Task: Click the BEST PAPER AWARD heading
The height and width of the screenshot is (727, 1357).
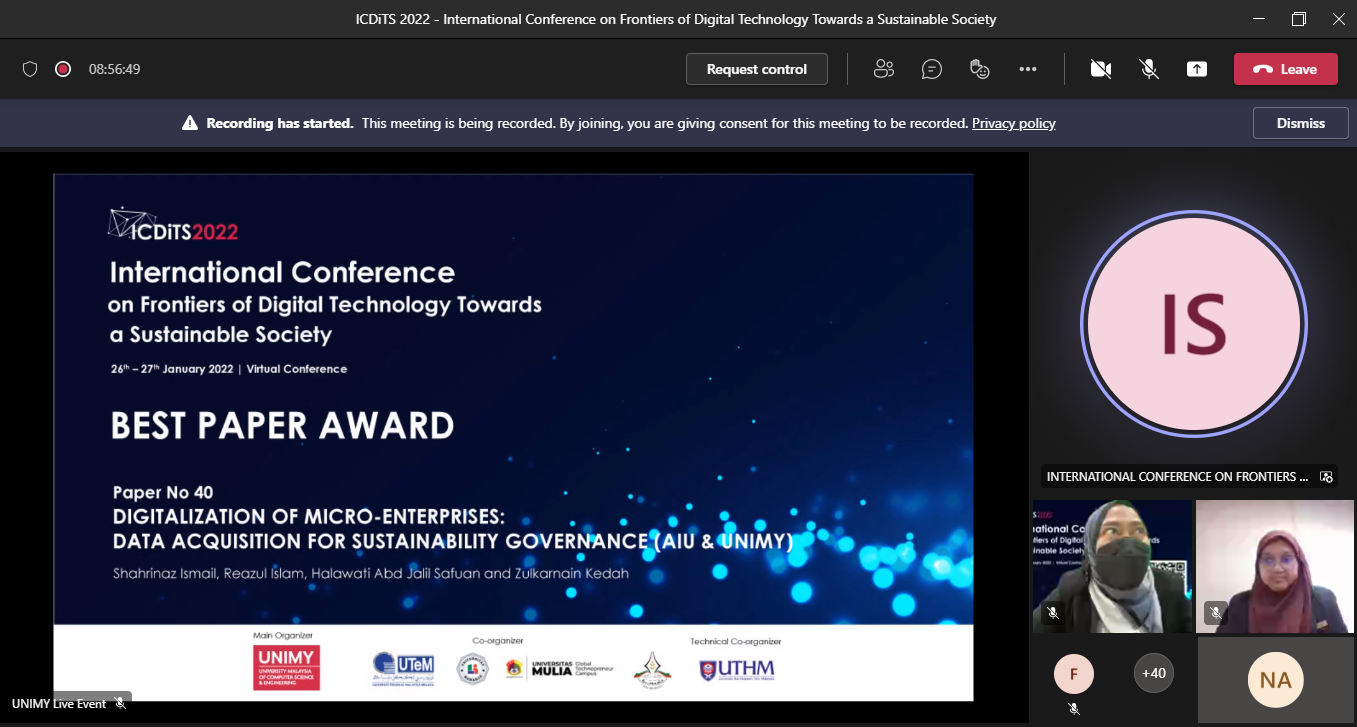Action: 282,426
